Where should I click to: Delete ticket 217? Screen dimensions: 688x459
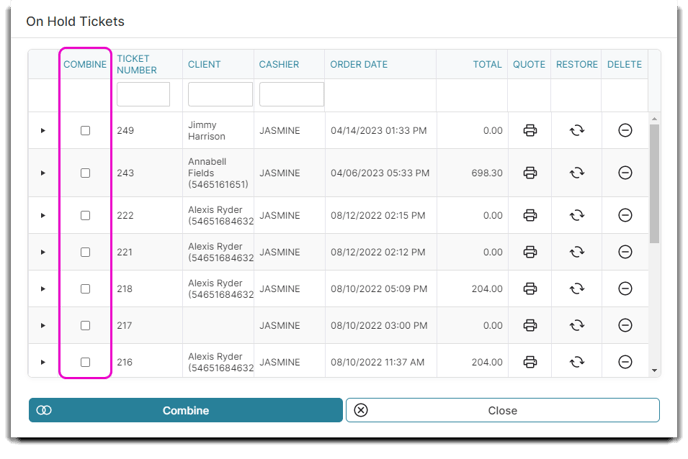click(x=625, y=325)
